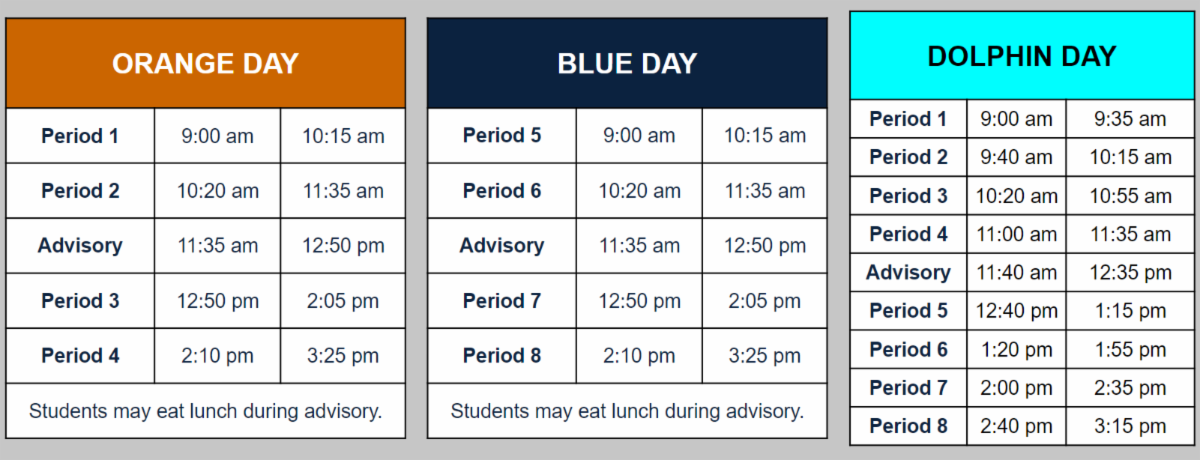1200x460 pixels.
Task: Select the Advisory label in Dolphin Day table
Action: point(908,273)
